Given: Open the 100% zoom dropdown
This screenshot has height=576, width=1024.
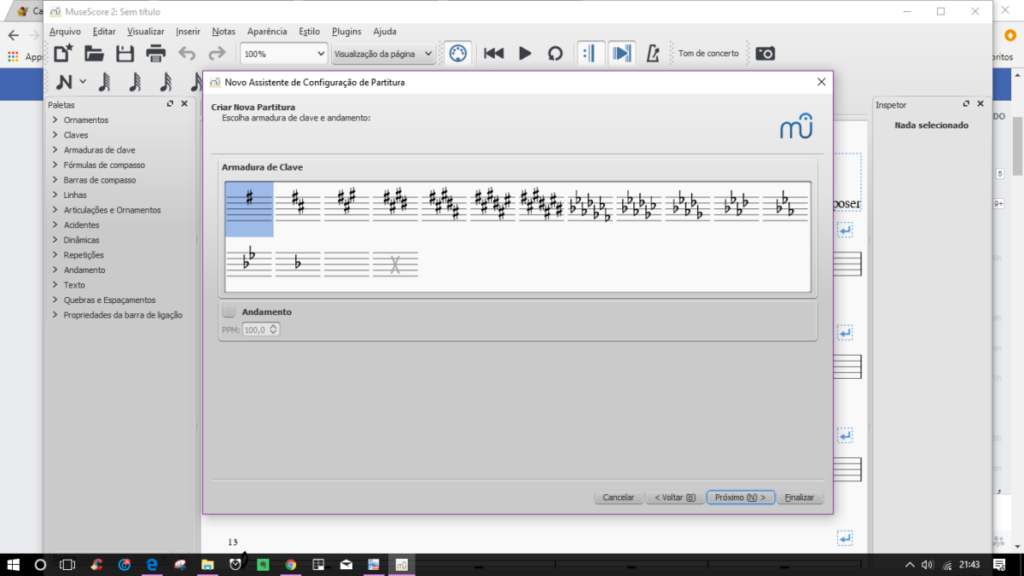Looking at the screenshot, I should 284,53.
